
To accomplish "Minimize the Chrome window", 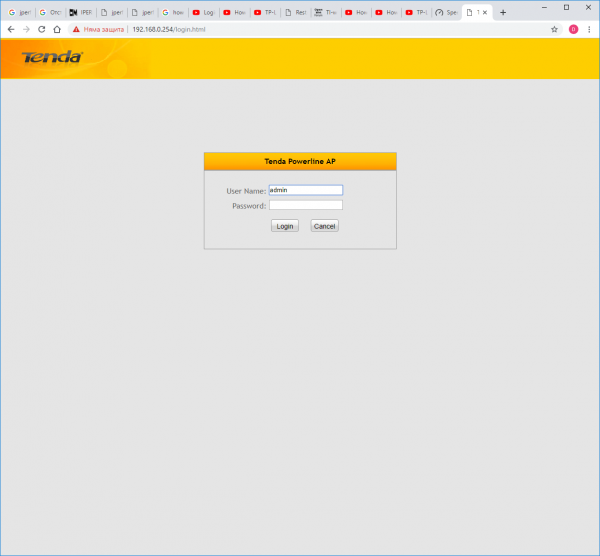I will pos(544,7).
